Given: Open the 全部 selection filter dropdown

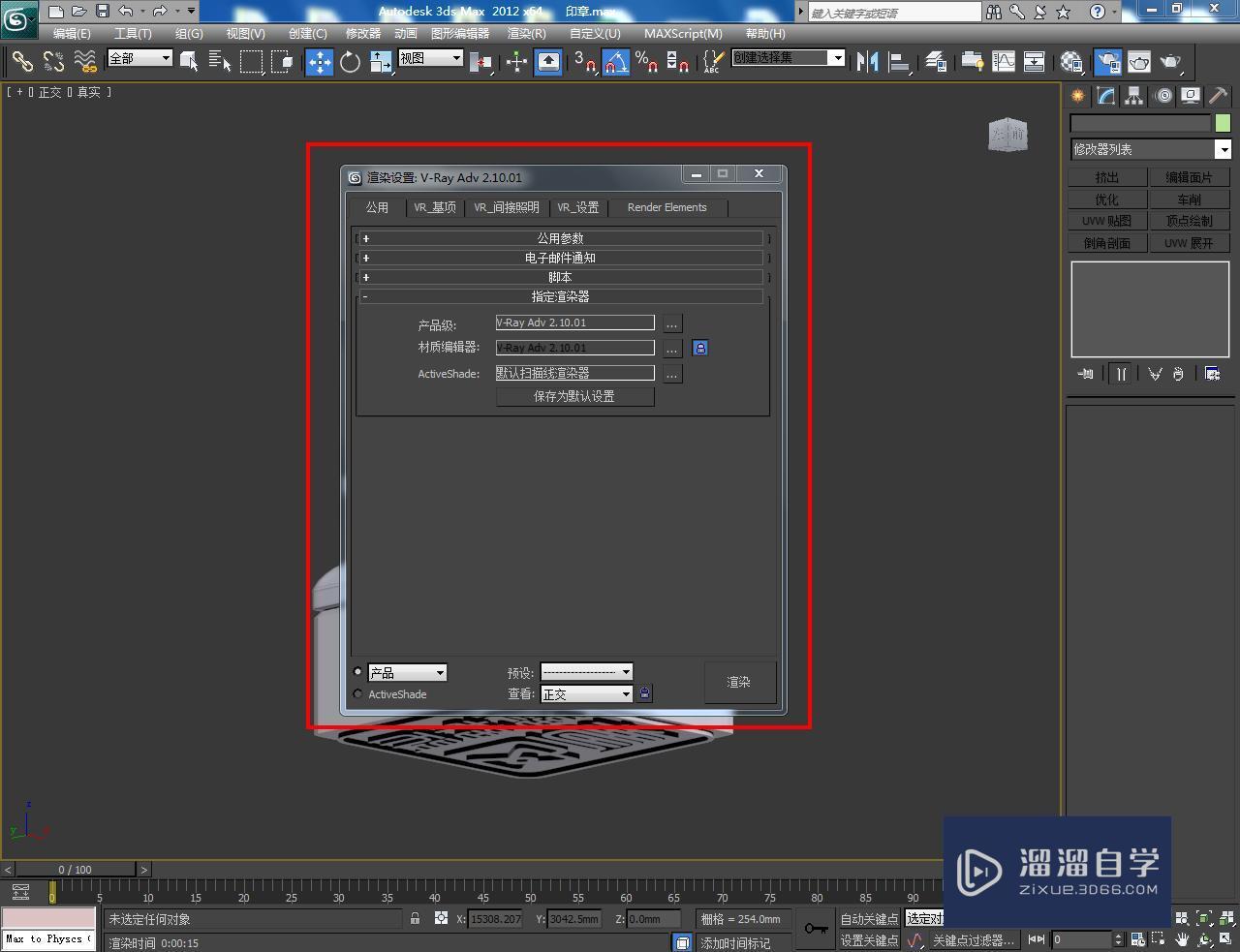Looking at the screenshot, I should pyautogui.click(x=139, y=58).
